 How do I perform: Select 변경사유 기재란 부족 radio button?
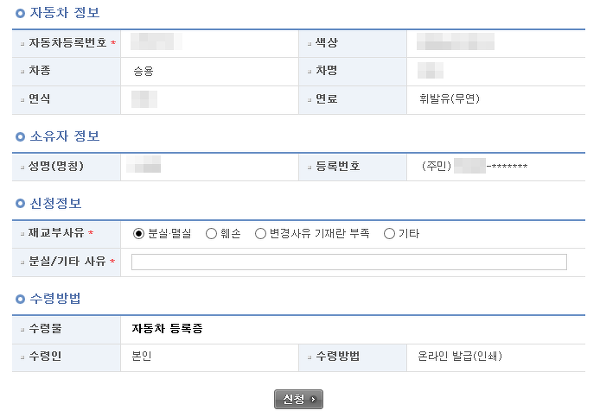[x=260, y=233]
